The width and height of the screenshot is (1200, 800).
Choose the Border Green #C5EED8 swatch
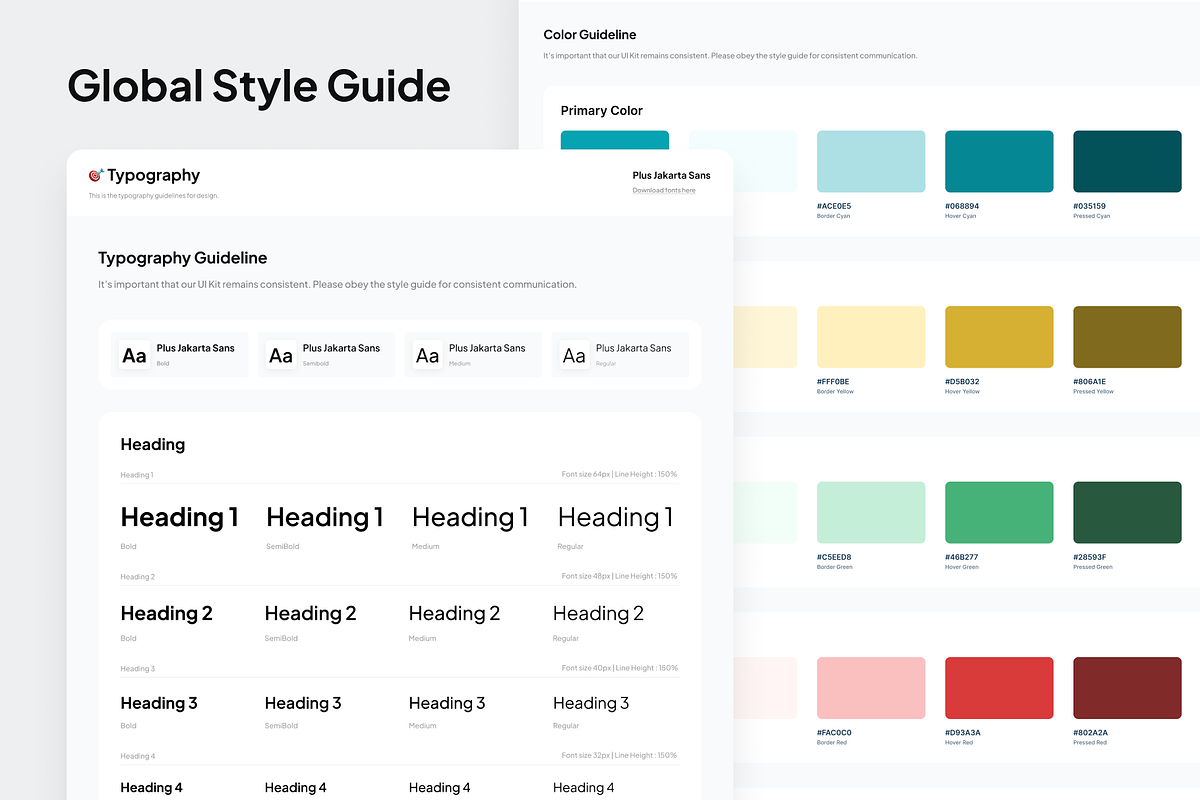[871, 512]
